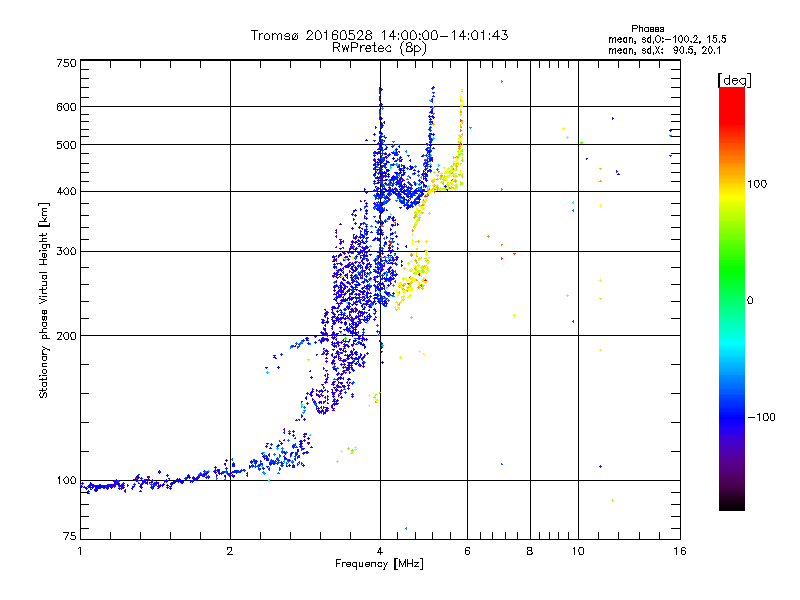Click the x-axis '4' tick label

click(x=380, y=551)
